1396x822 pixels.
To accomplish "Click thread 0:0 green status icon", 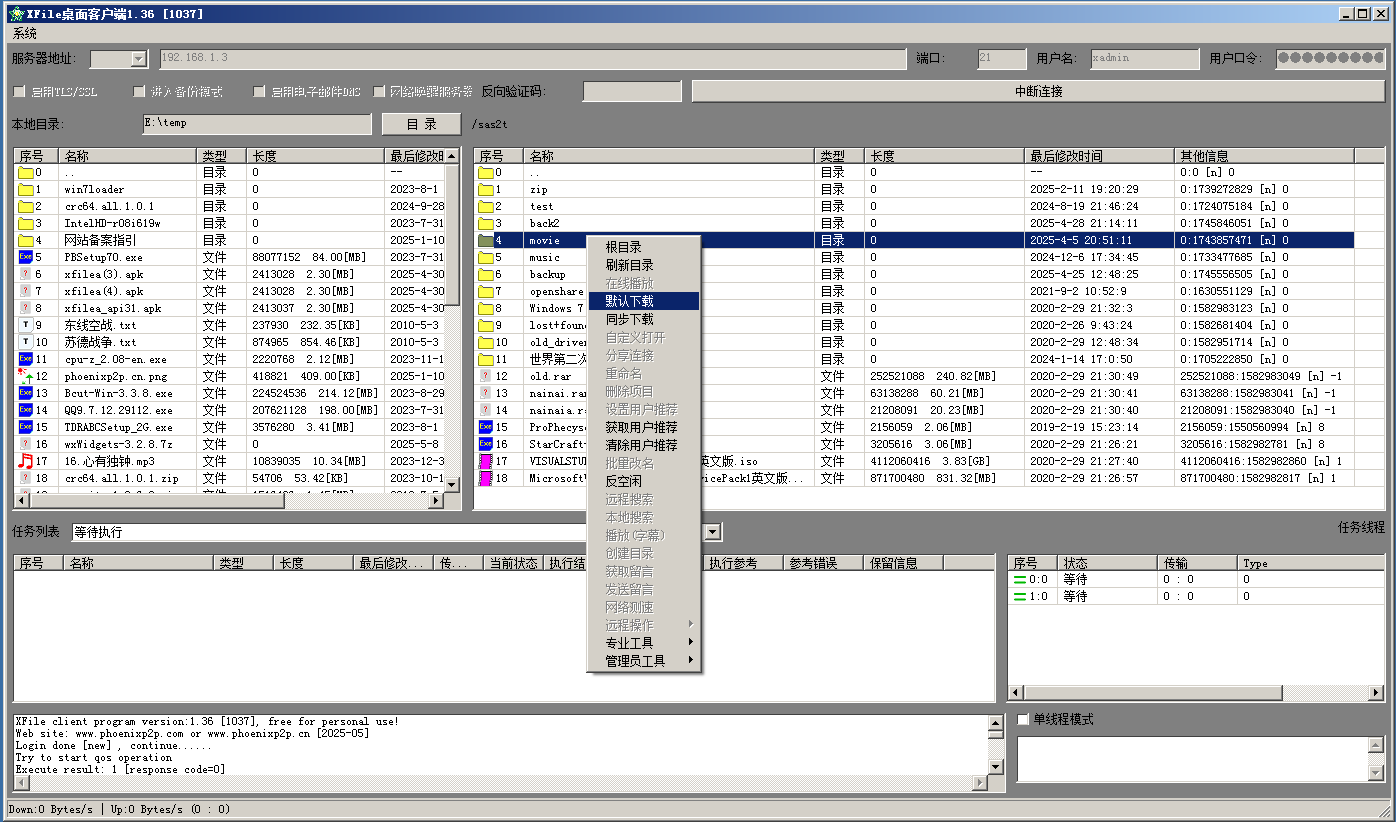I will (1020, 579).
